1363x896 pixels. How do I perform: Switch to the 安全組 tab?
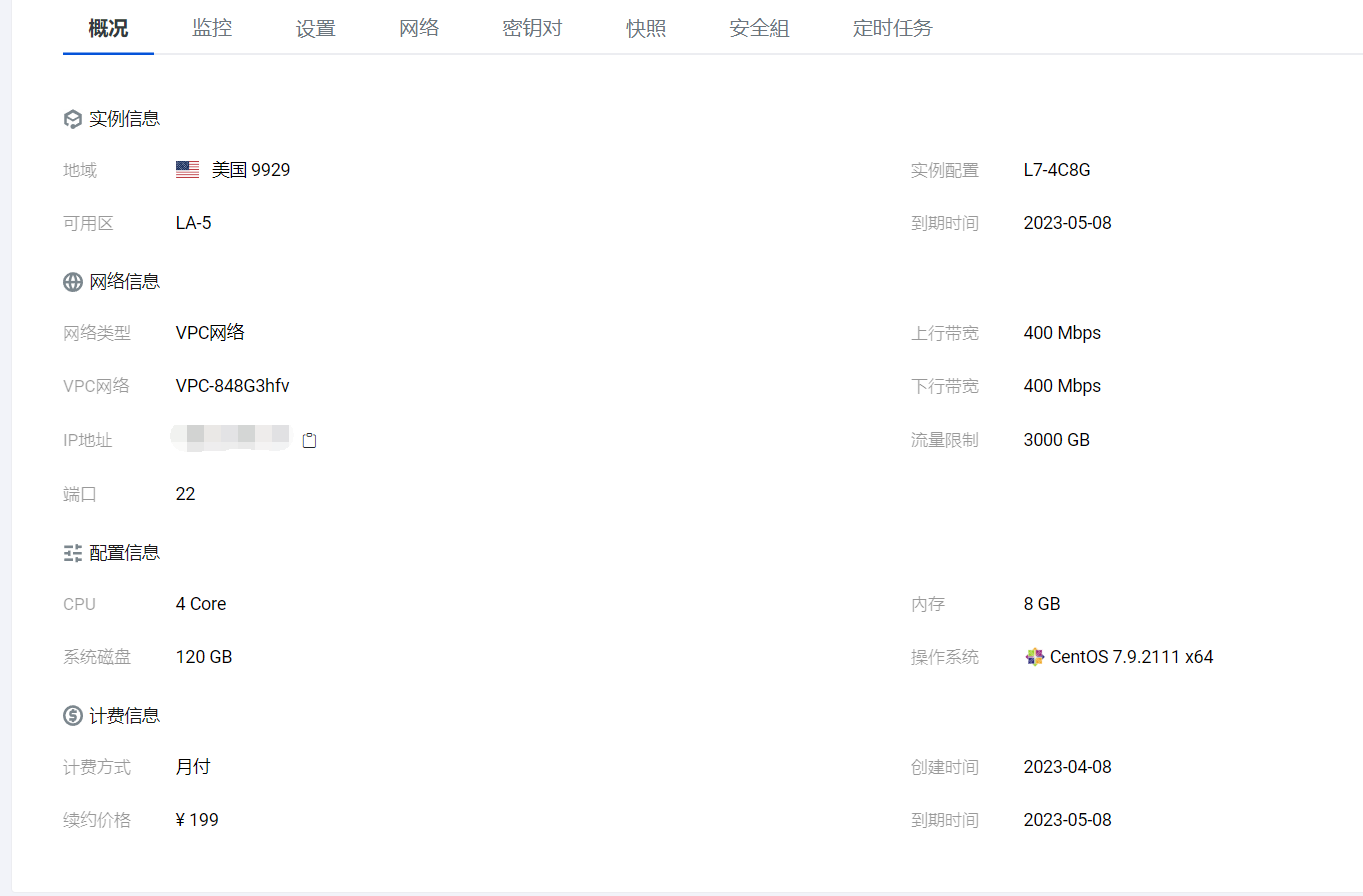click(x=759, y=28)
